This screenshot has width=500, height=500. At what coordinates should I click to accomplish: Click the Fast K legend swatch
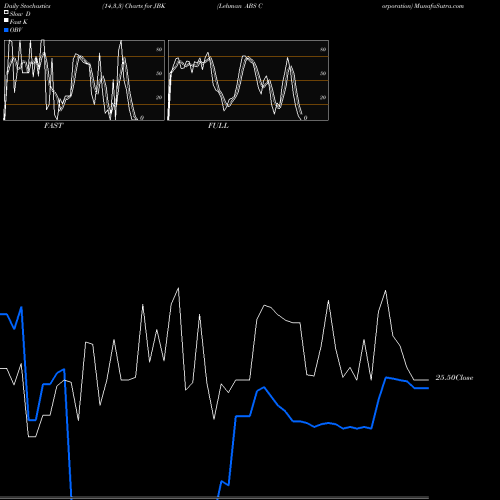(6, 21)
